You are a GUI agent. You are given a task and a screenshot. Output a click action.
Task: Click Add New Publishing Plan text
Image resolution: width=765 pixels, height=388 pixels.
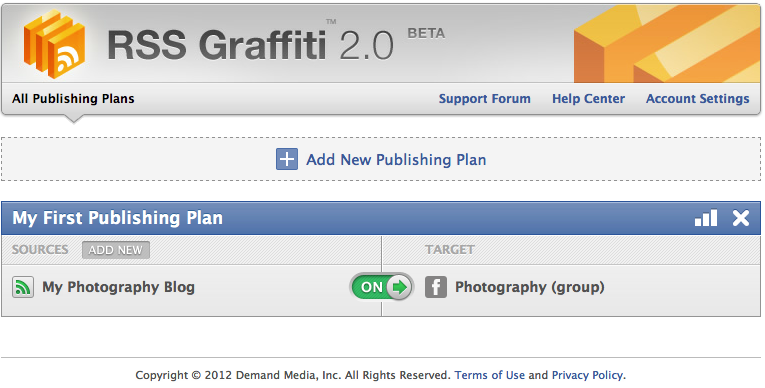pos(396,160)
